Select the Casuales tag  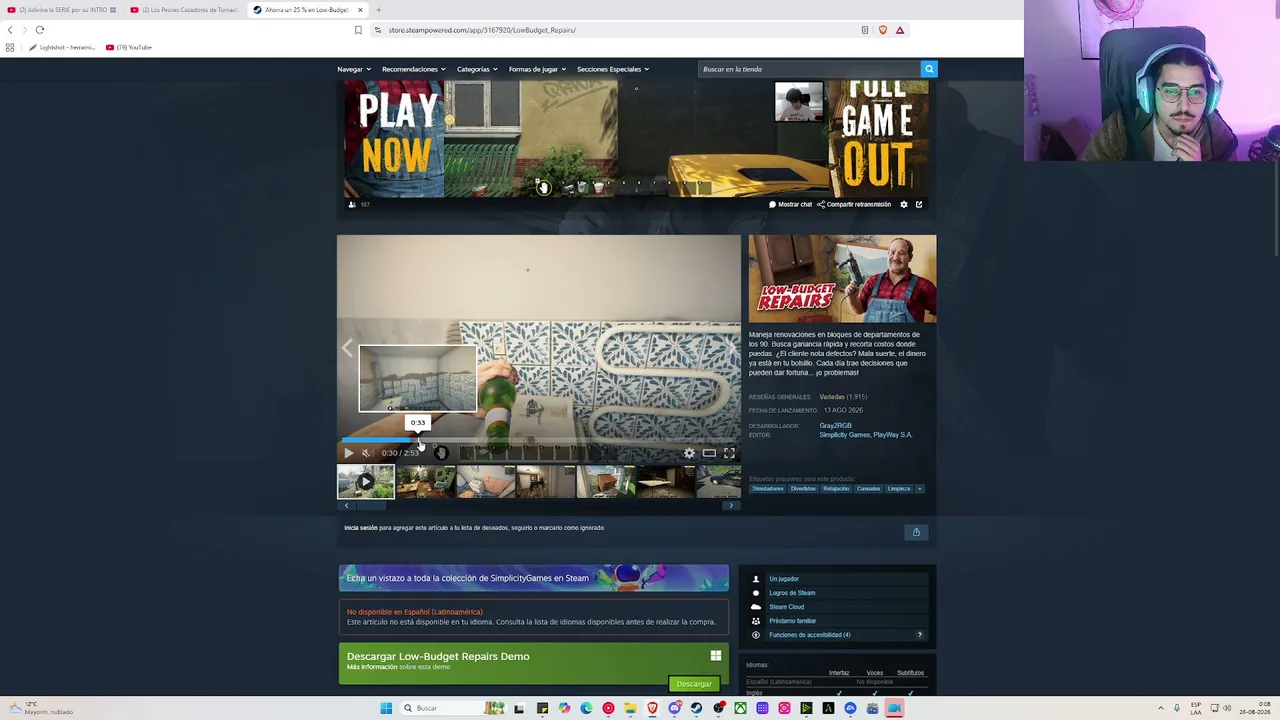pyautogui.click(x=868, y=489)
